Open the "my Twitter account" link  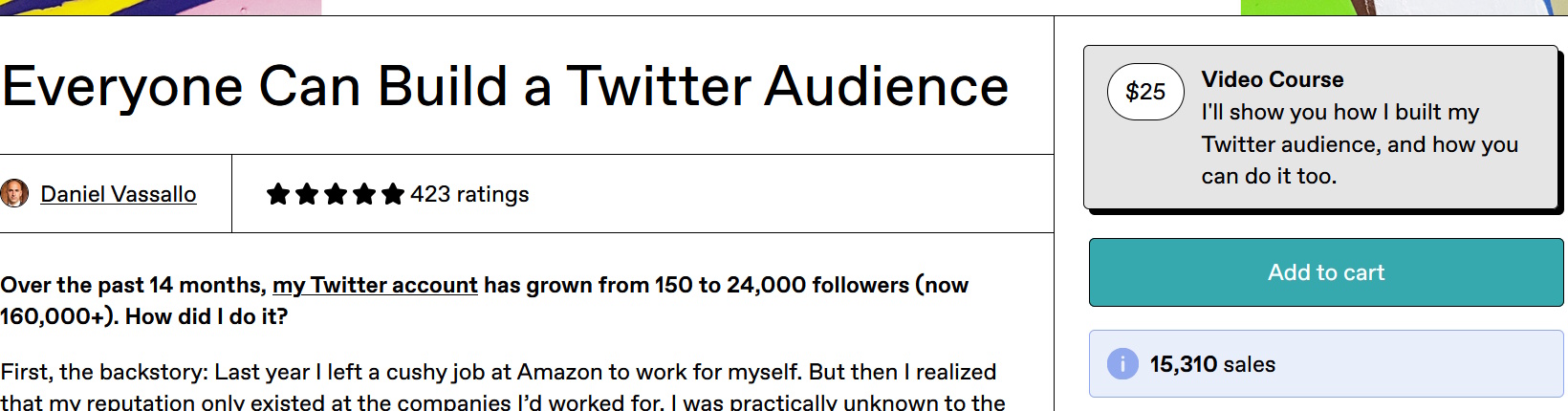(x=375, y=285)
